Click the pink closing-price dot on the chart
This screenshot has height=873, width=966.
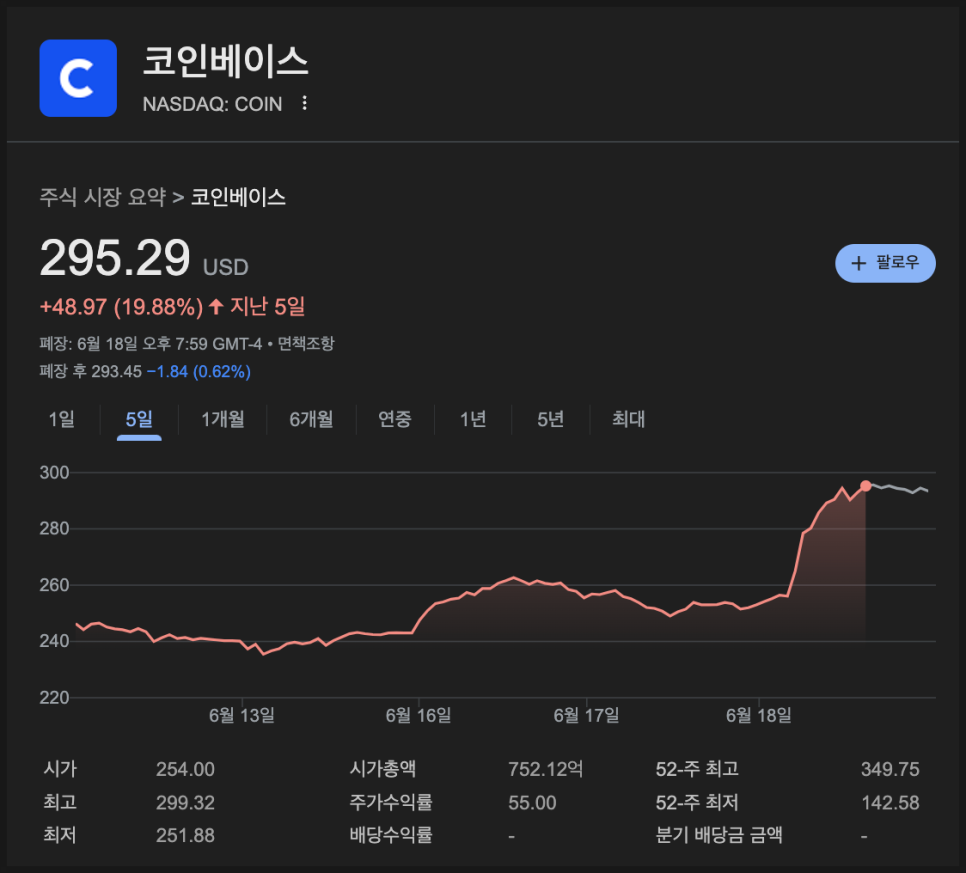click(x=866, y=486)
